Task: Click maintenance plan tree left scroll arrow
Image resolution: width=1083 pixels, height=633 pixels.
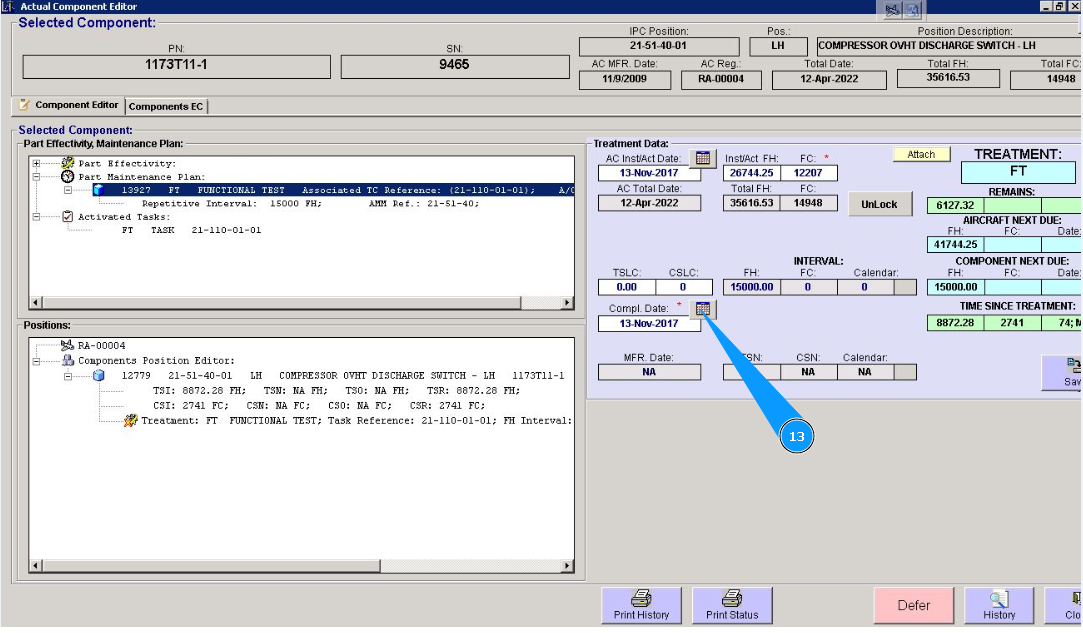Action: click(36, 303)
